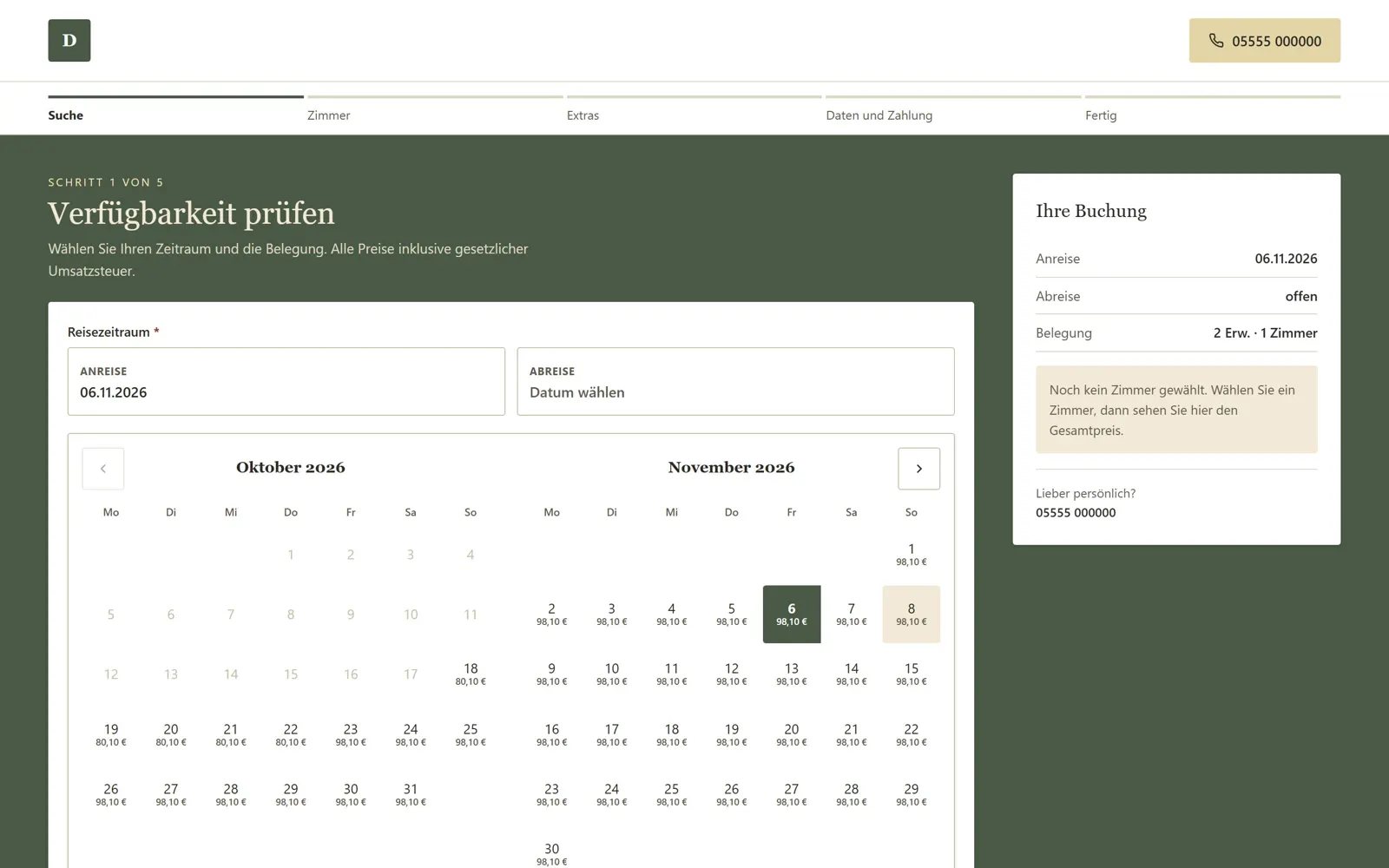Open the Extras step tab
This screenshot has height=868, width=1389.
694,109
